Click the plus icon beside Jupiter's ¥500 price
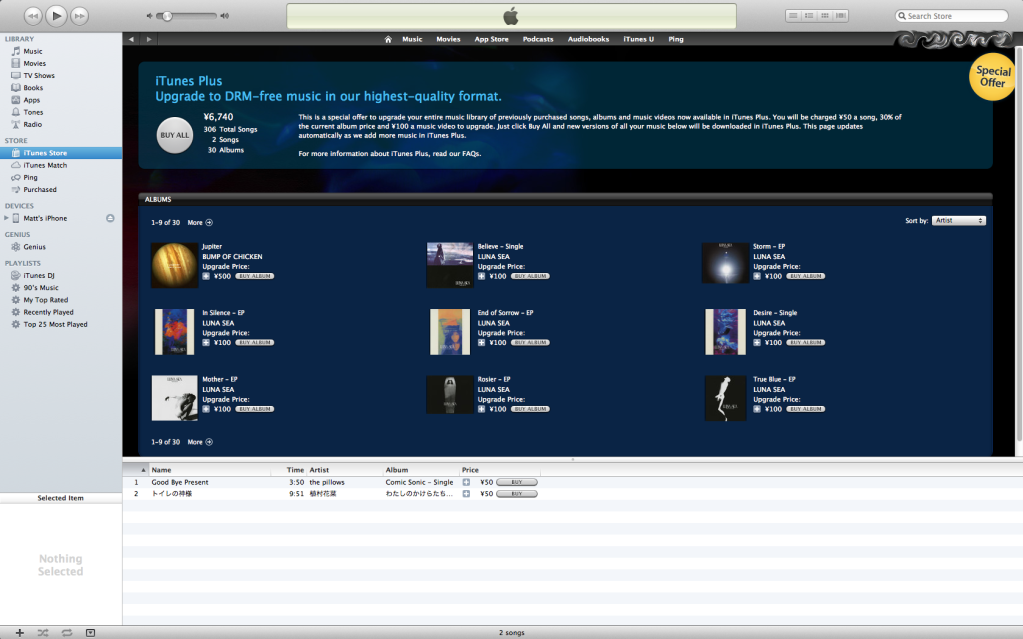Screen dimensions: 1023x639 [x=206, y=276]
